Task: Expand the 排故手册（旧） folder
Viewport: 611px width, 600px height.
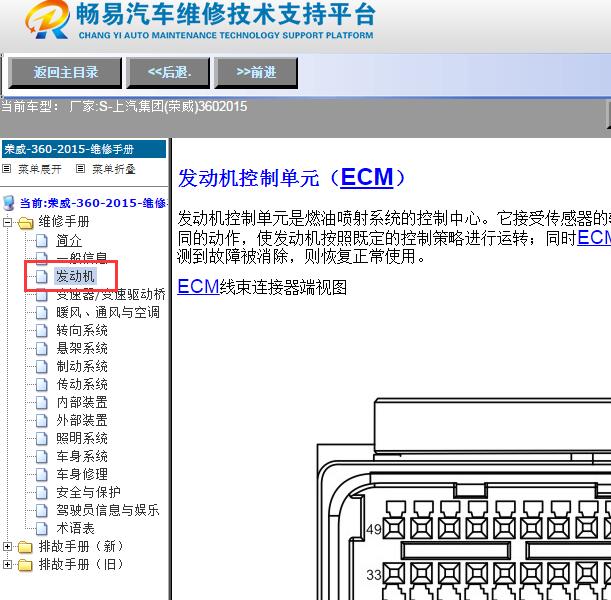Action: (x=7, y=565)
